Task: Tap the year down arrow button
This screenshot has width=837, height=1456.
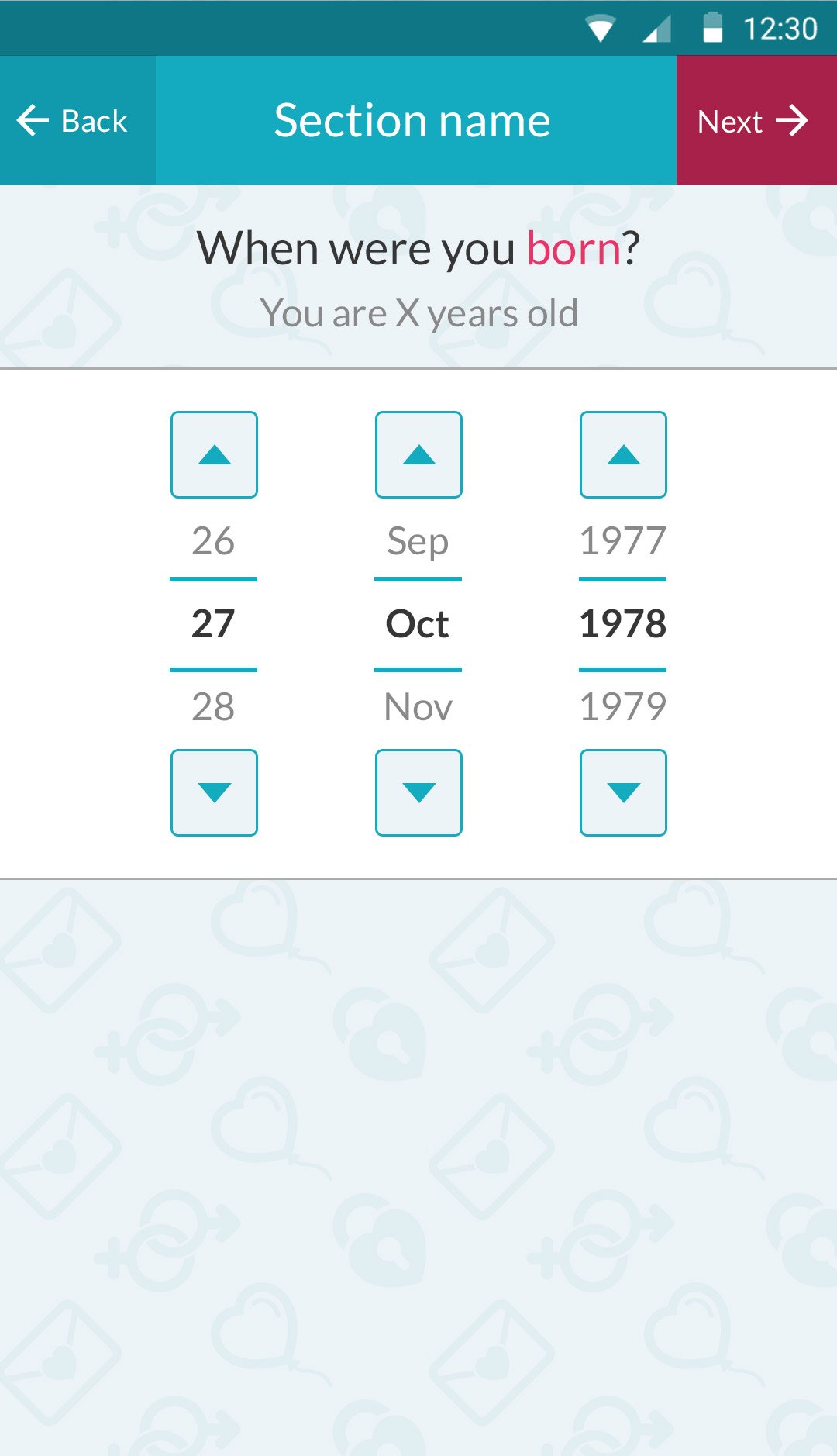Action: pos(623,792)
